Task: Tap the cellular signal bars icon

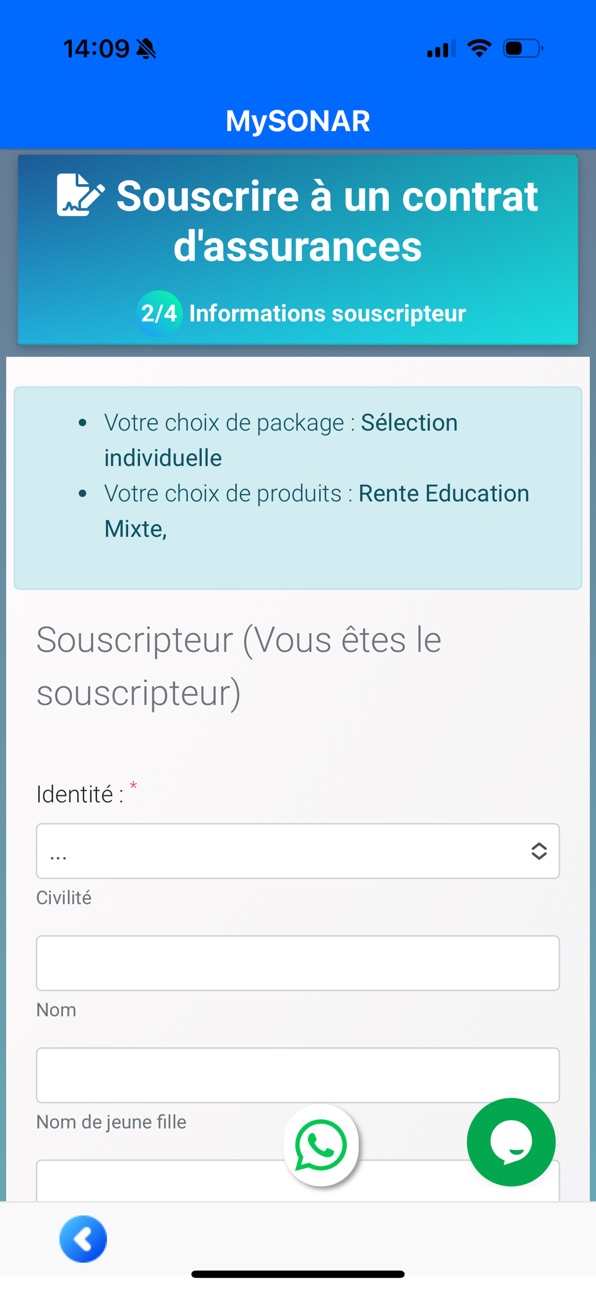Action: click(x=441, y=49)
